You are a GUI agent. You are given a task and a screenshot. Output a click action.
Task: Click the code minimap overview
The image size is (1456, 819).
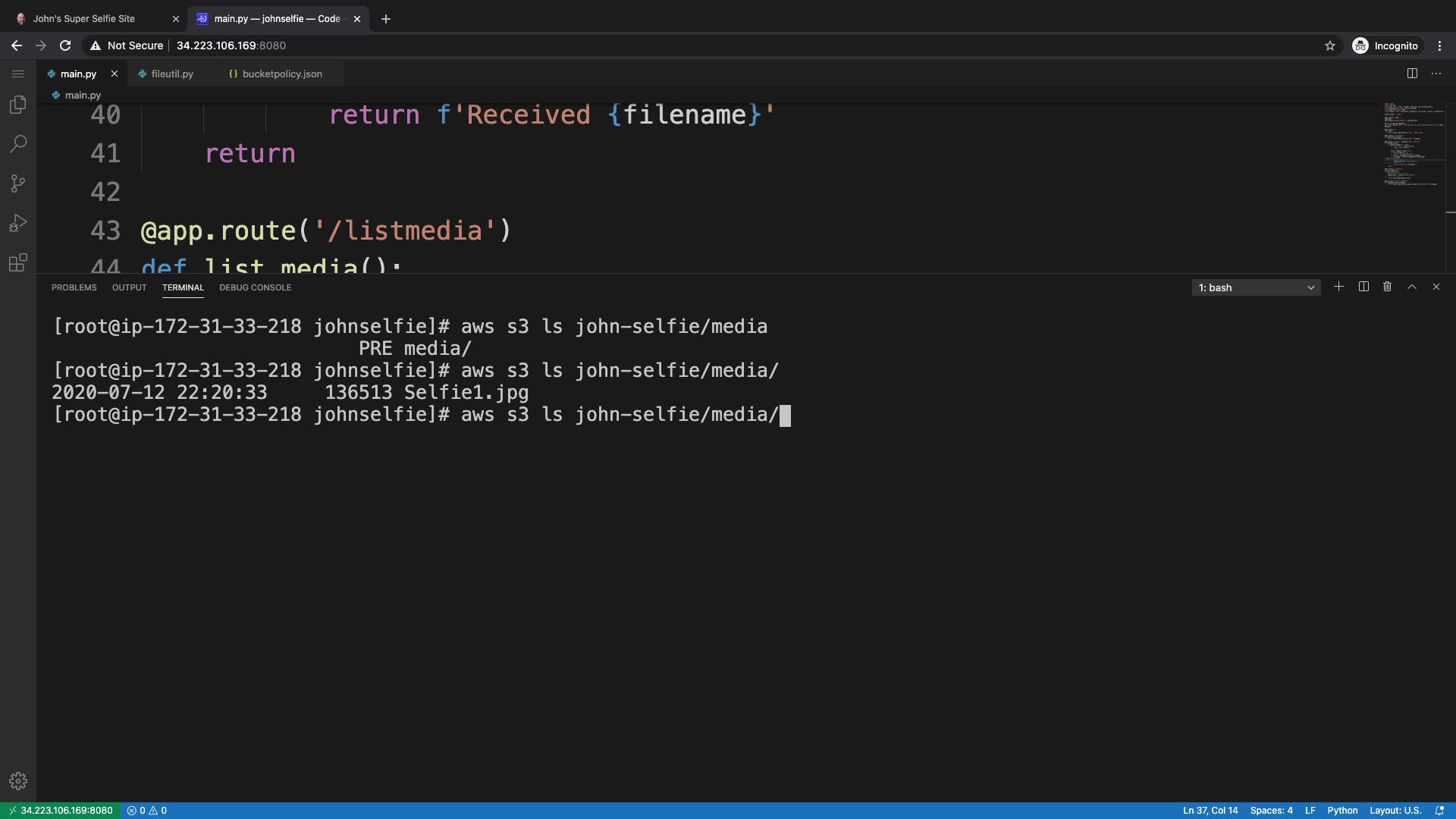tap(1410, 144)
